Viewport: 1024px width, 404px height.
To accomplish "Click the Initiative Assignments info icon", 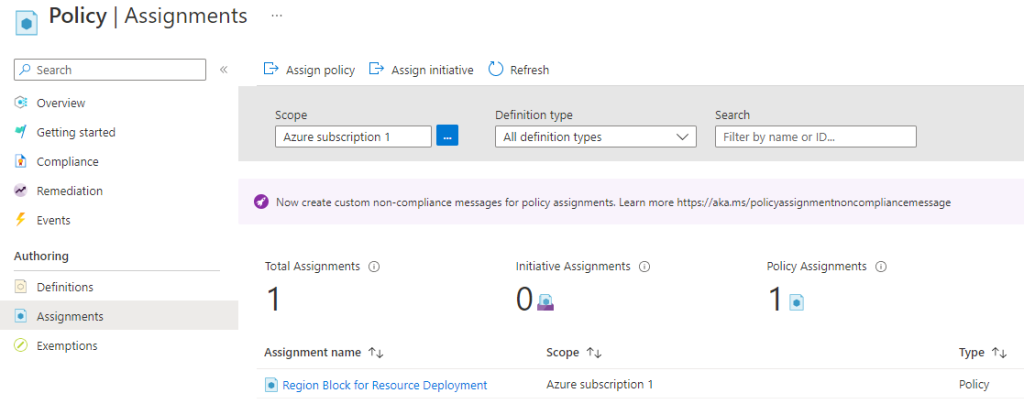I will point(644,266).
